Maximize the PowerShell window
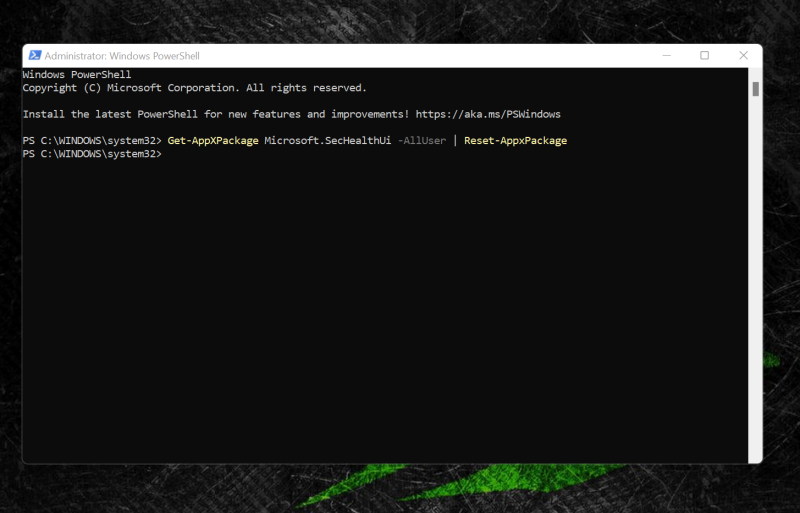The height and width of the screenshot is (513, 800). coord(704,56)
